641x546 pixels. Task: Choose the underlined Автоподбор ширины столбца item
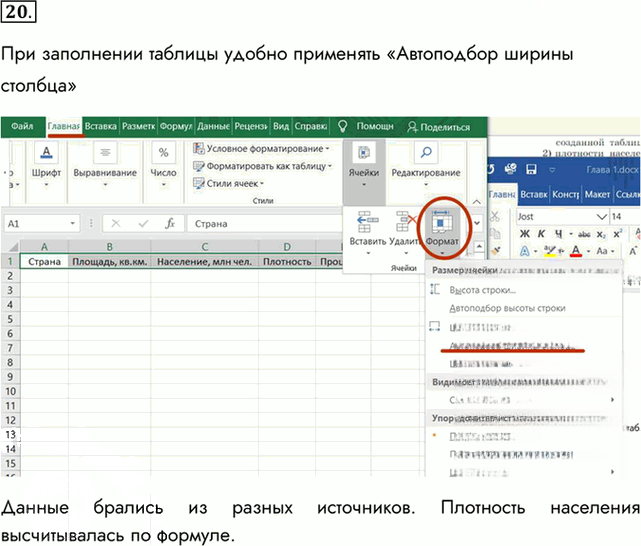click(x=513, y=346)
